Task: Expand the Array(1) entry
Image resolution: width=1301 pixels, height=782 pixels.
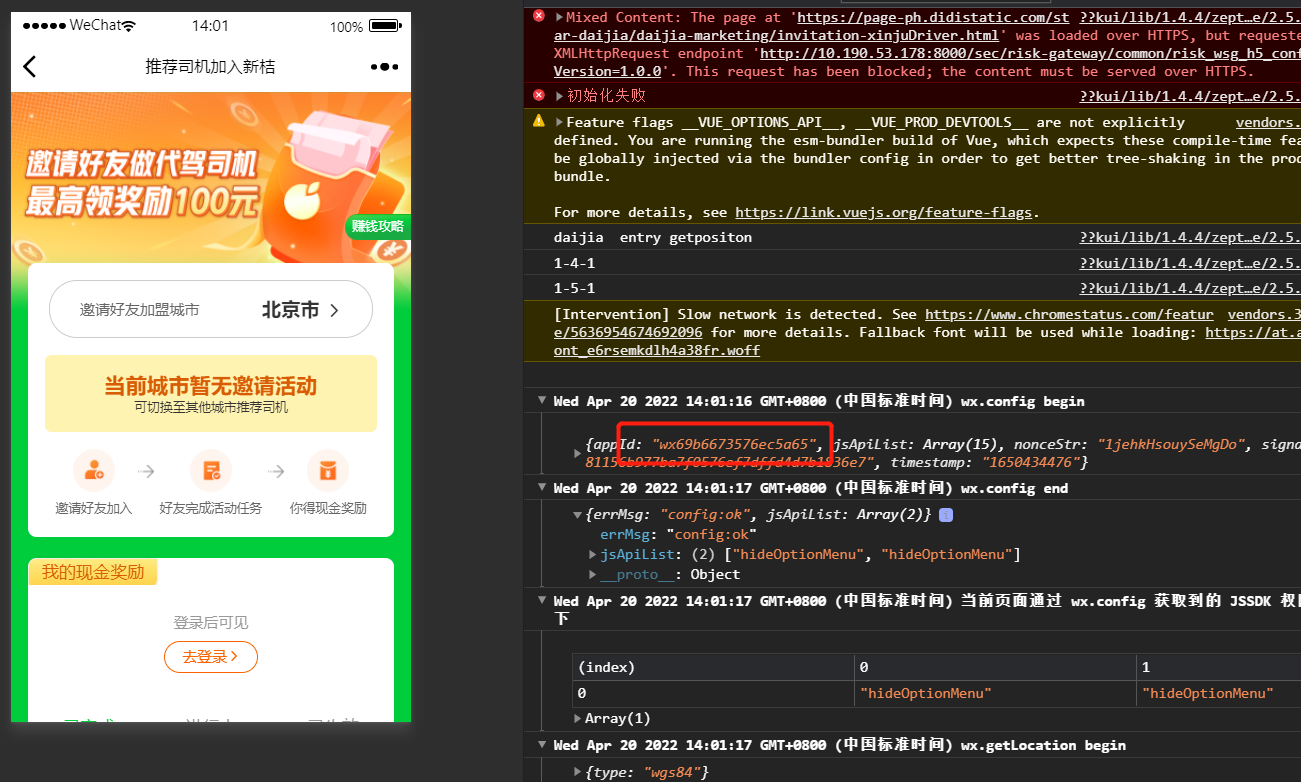Action: click(x=578, y=719)
